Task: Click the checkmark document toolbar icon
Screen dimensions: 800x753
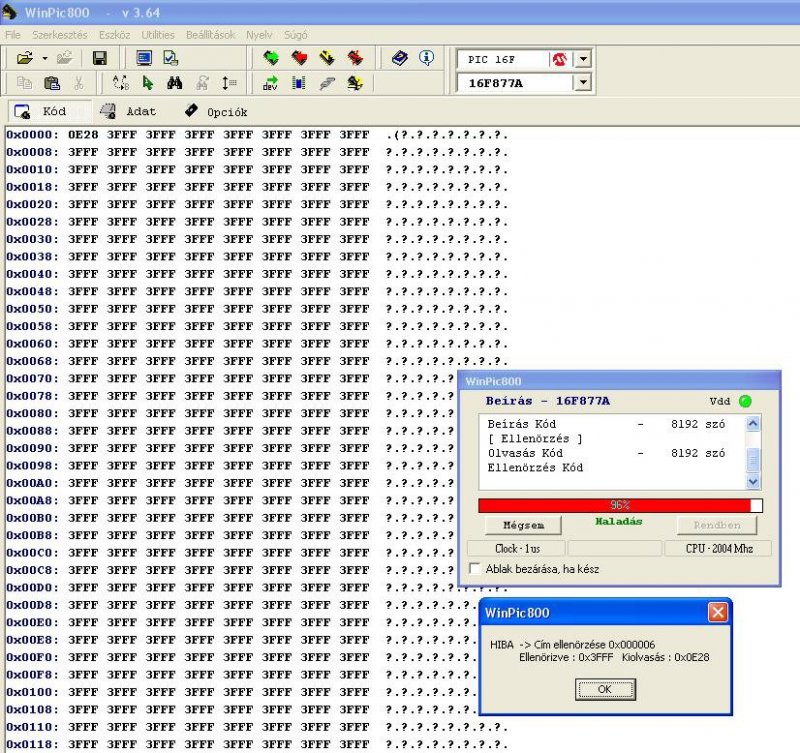Action: [171, 58]
